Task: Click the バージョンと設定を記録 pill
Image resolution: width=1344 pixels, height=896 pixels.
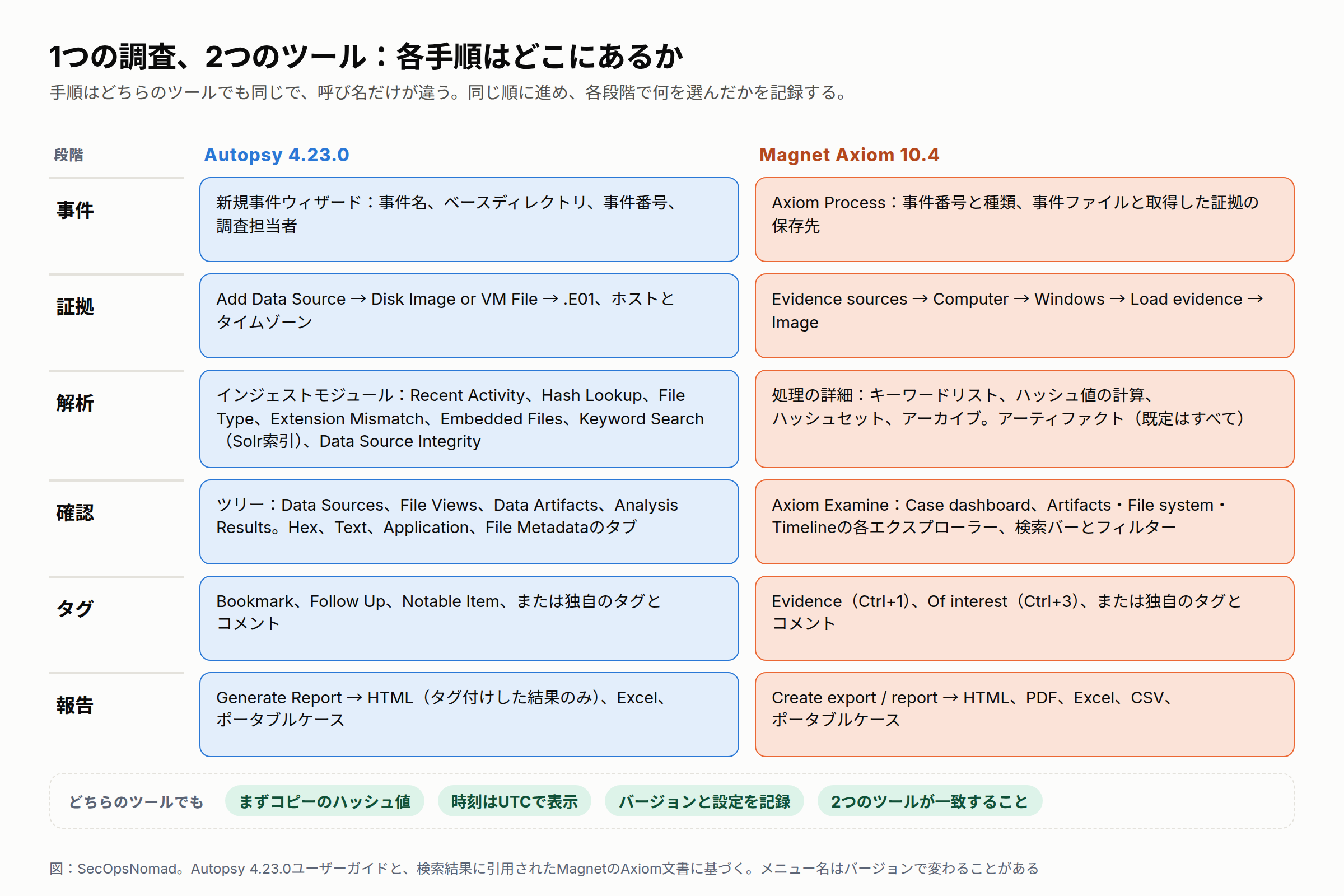Action: (704, 801)
